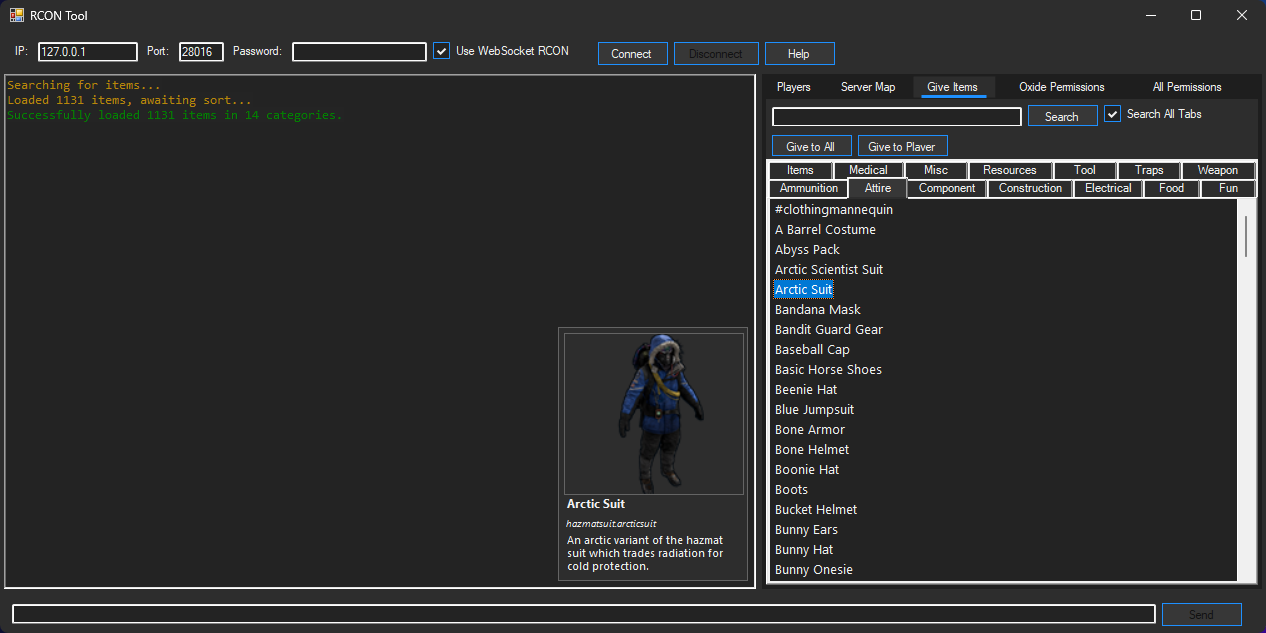The width and height of the screenshot is (1266, 633).
Task: Select Bandit Guard Gear from the item list
Action: 829,329
